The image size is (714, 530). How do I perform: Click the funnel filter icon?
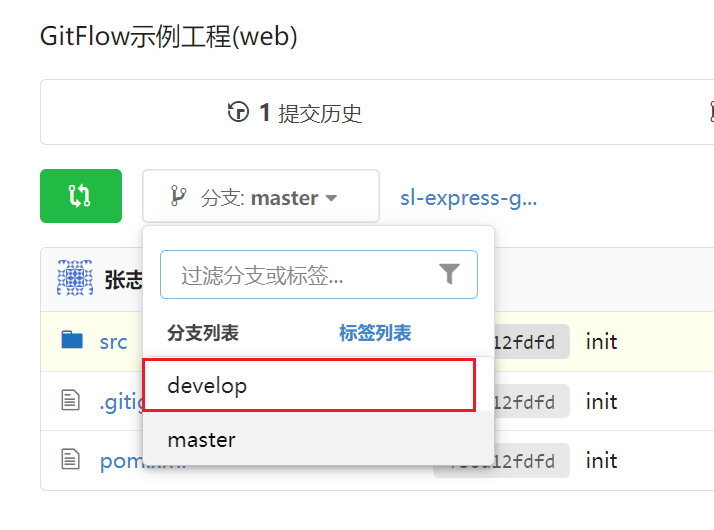point(450,274)
